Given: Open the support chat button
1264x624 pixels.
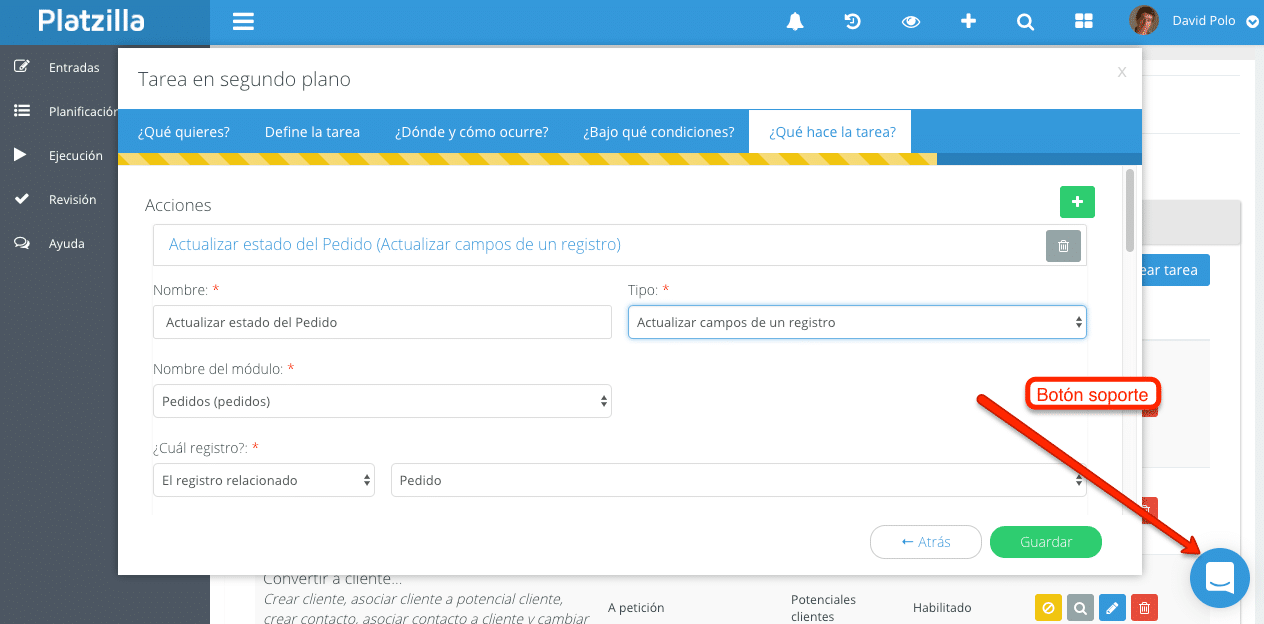Looking at the screenshot, I should pyautogui.click(x=1219, y=578).
